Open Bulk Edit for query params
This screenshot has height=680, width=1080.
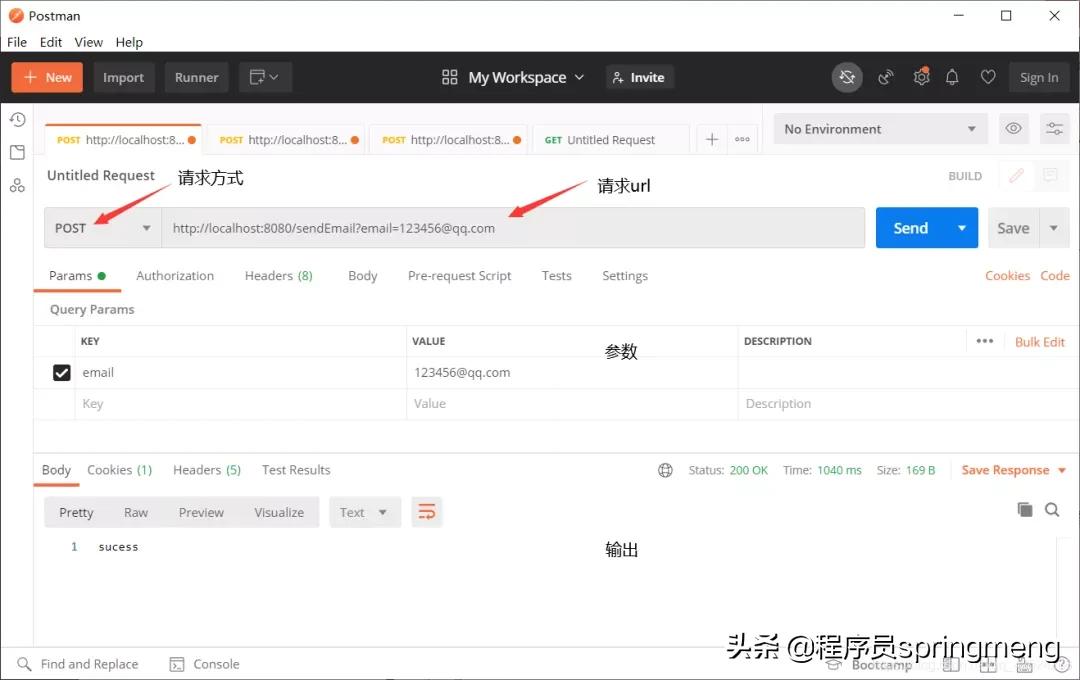pyautogui.click(x=1040, y=341)
